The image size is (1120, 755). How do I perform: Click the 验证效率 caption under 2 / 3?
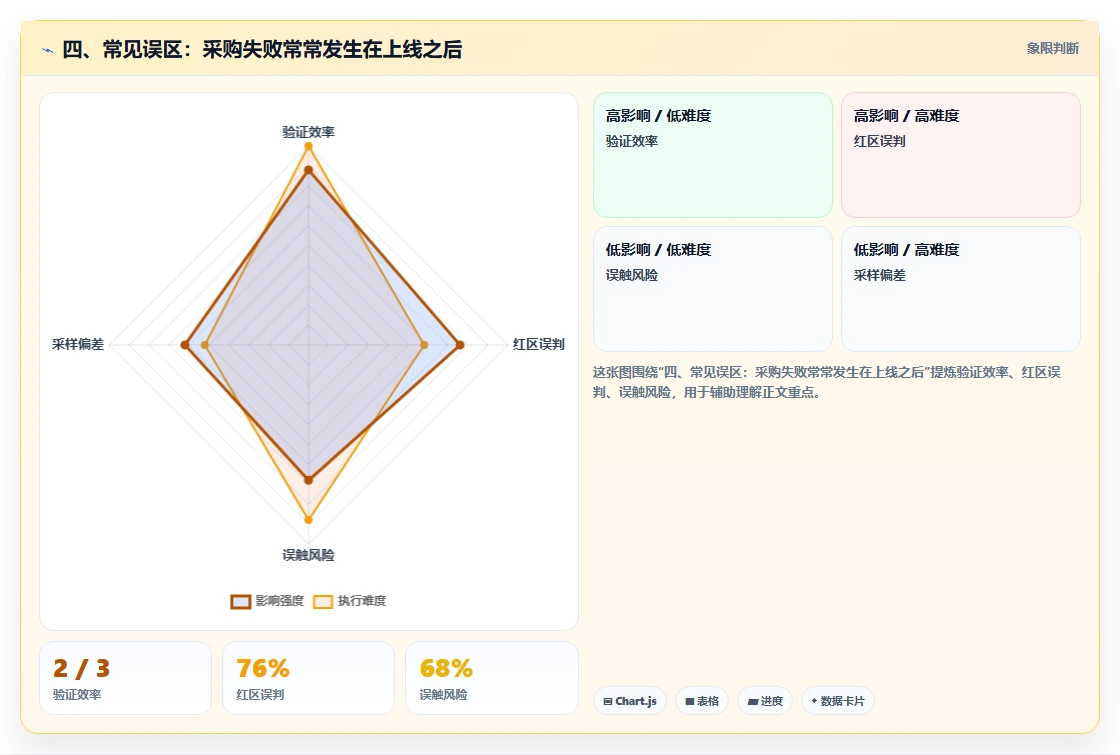click(76, 694)
